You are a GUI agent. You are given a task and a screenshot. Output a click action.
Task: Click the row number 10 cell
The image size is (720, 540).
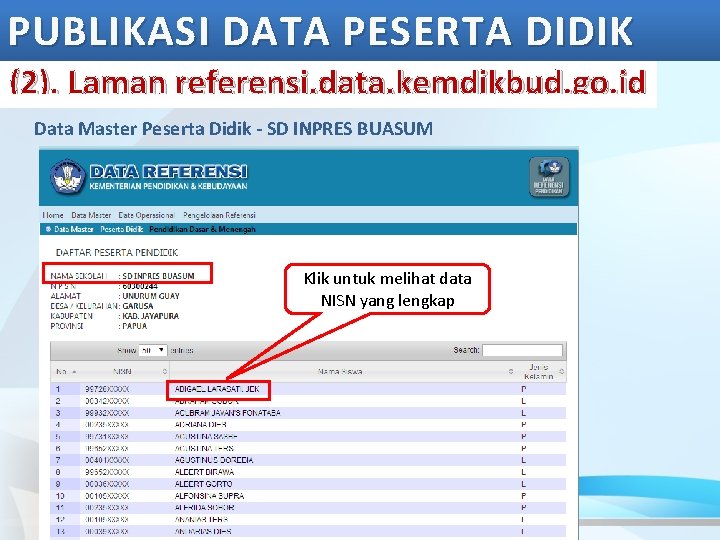click(60, 496)
